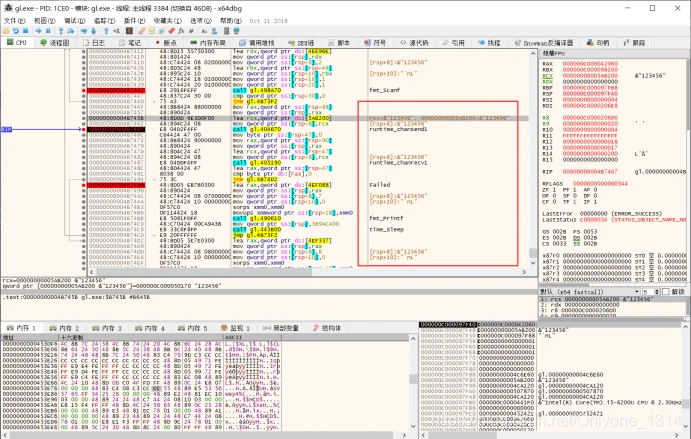Open the SEH链 tab
The image size is (691, 439).
tap(301, 43)
